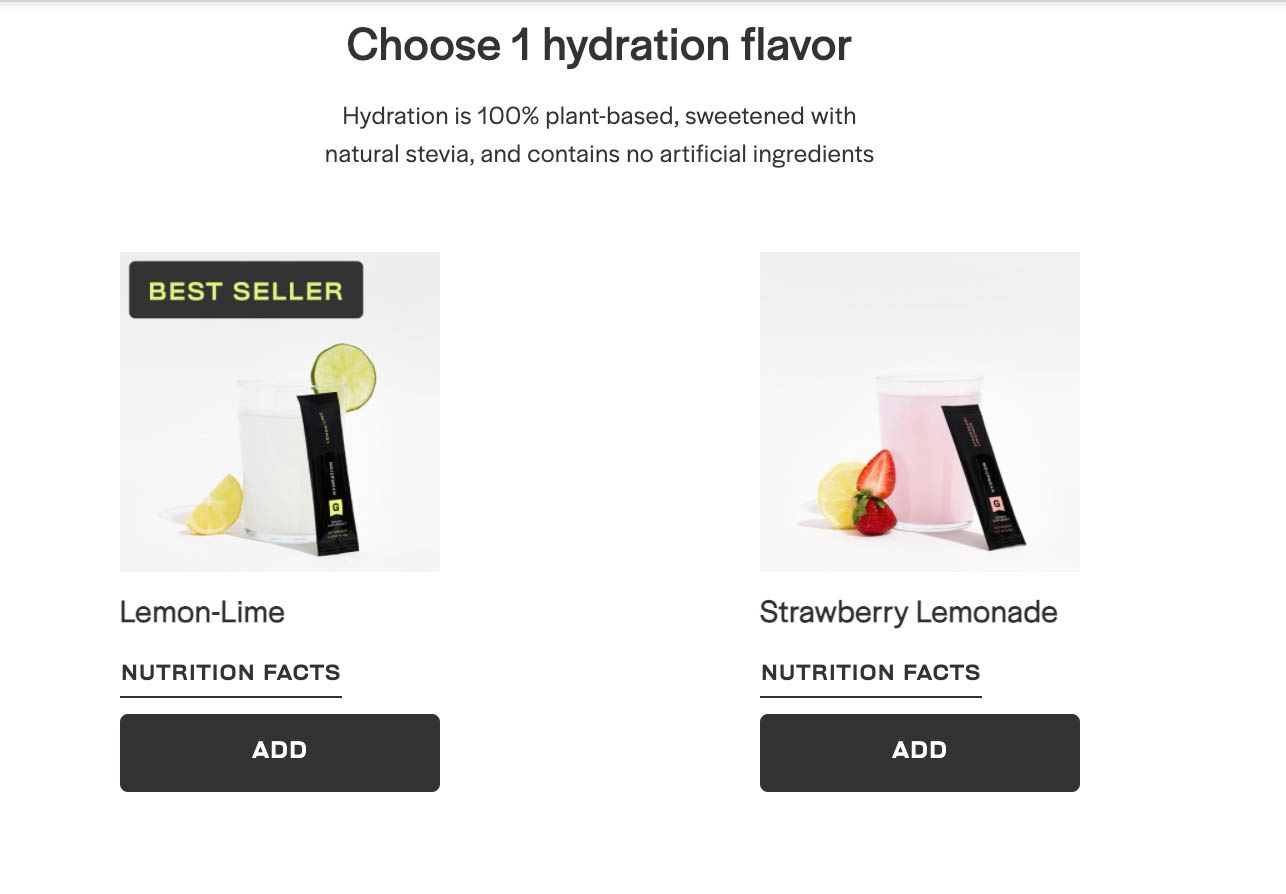
Task: Click the Strawberry Lemonade flavor name
Action: click(x=908, y=611)
